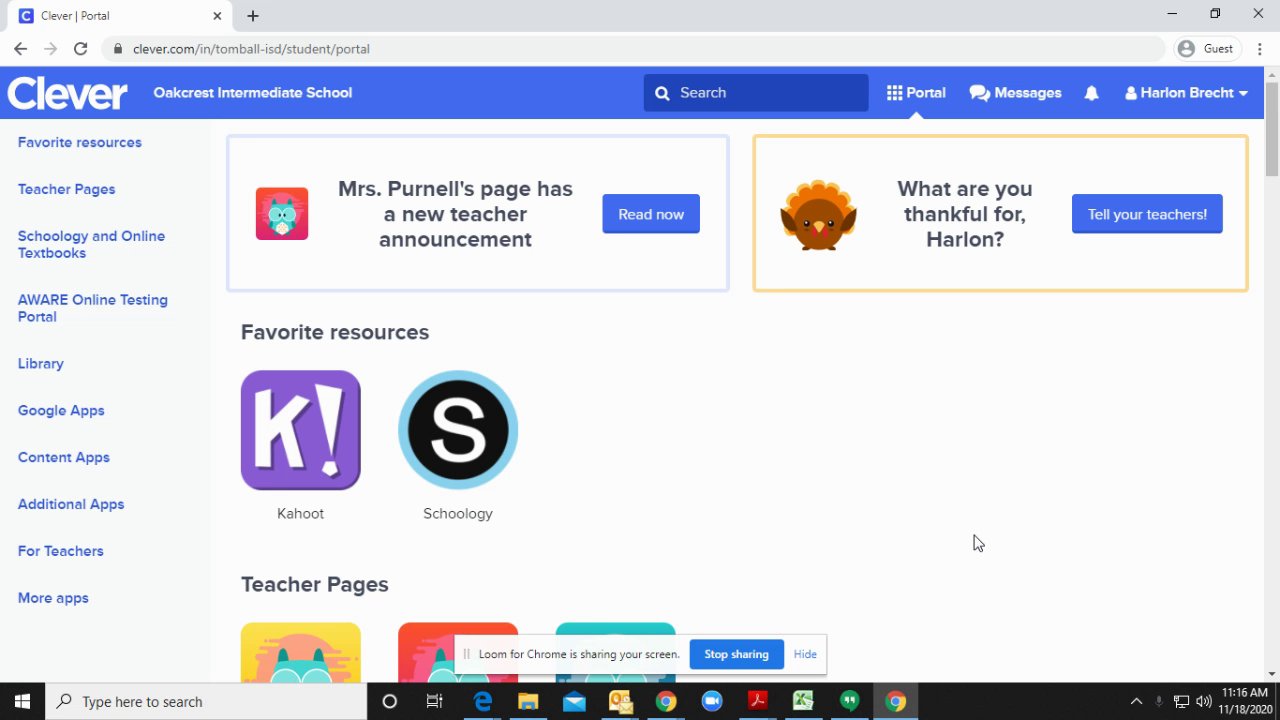Open the yellow teacher page thumbnail
This screenshot has width=1280, height=720.
tap(300, 652)
